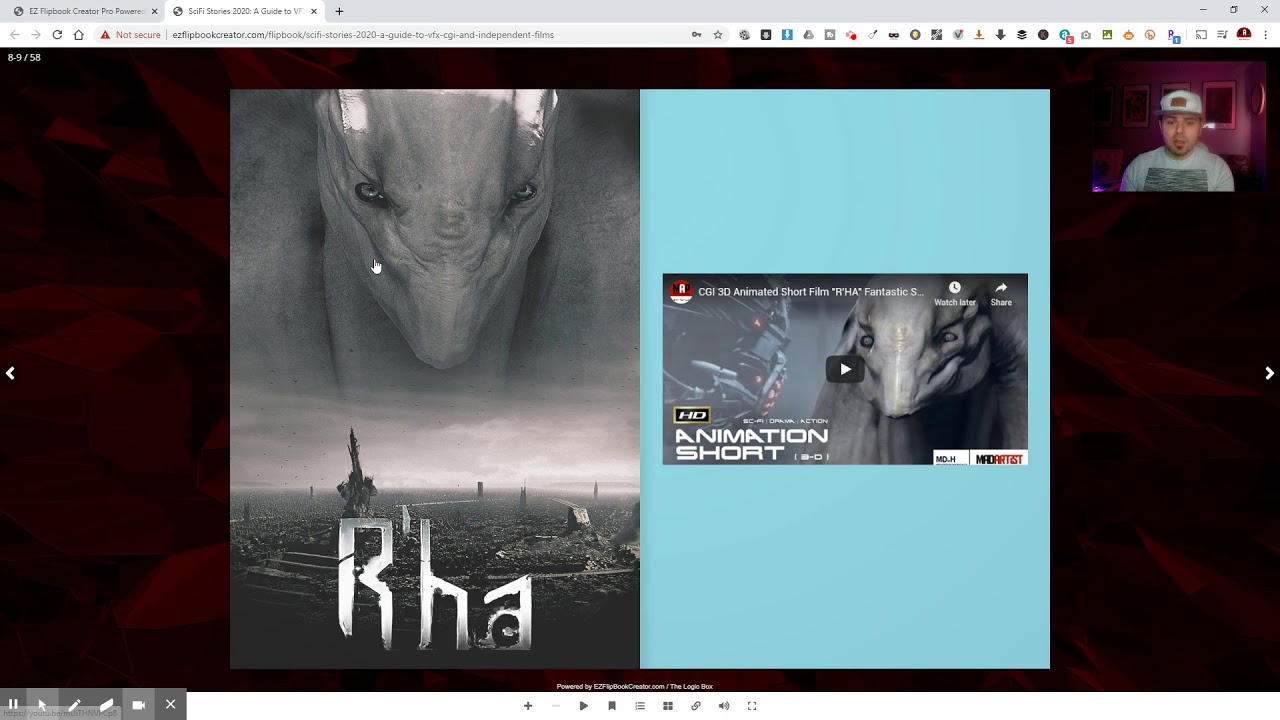The width and height of the screenshot is (1280, 720).
Task: Close the EZ Flipbook Creator Pro tab
Action: point(154,11)
